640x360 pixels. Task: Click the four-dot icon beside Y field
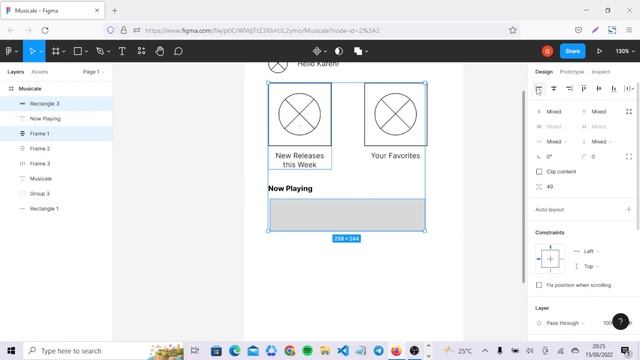click(629, 111)
